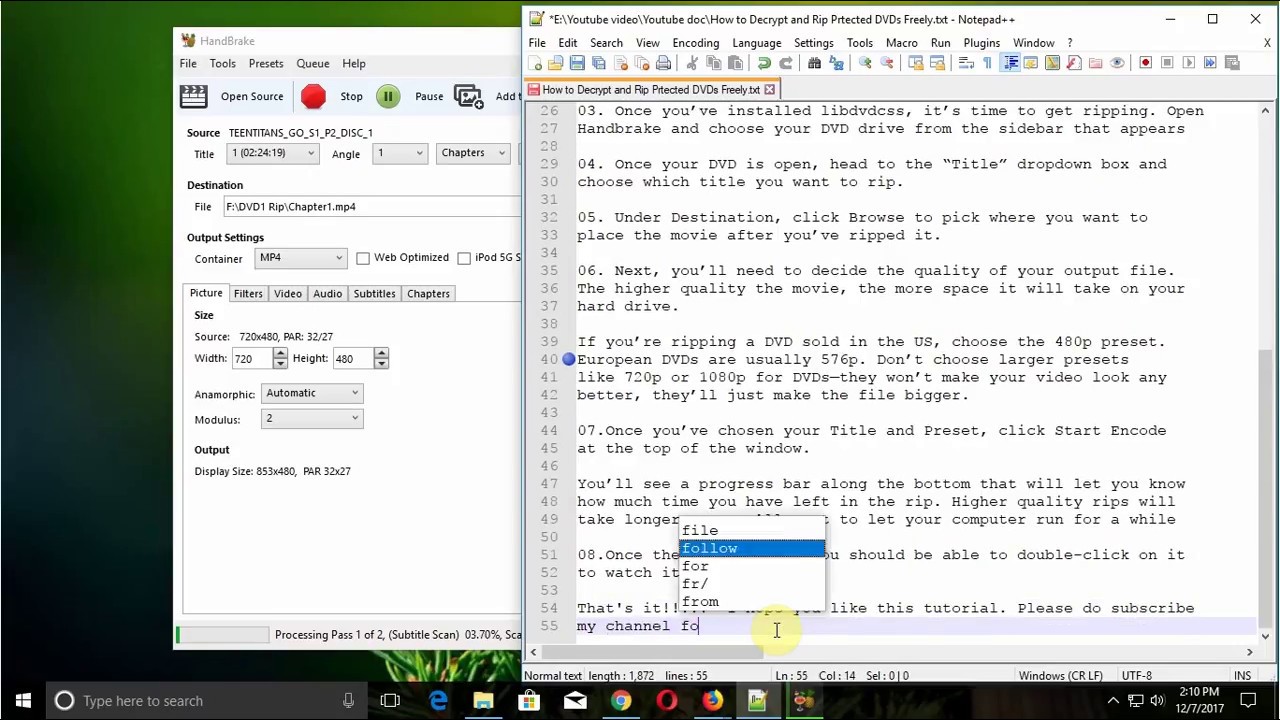Click the Width stepper arrows

(x=280, y=358)
